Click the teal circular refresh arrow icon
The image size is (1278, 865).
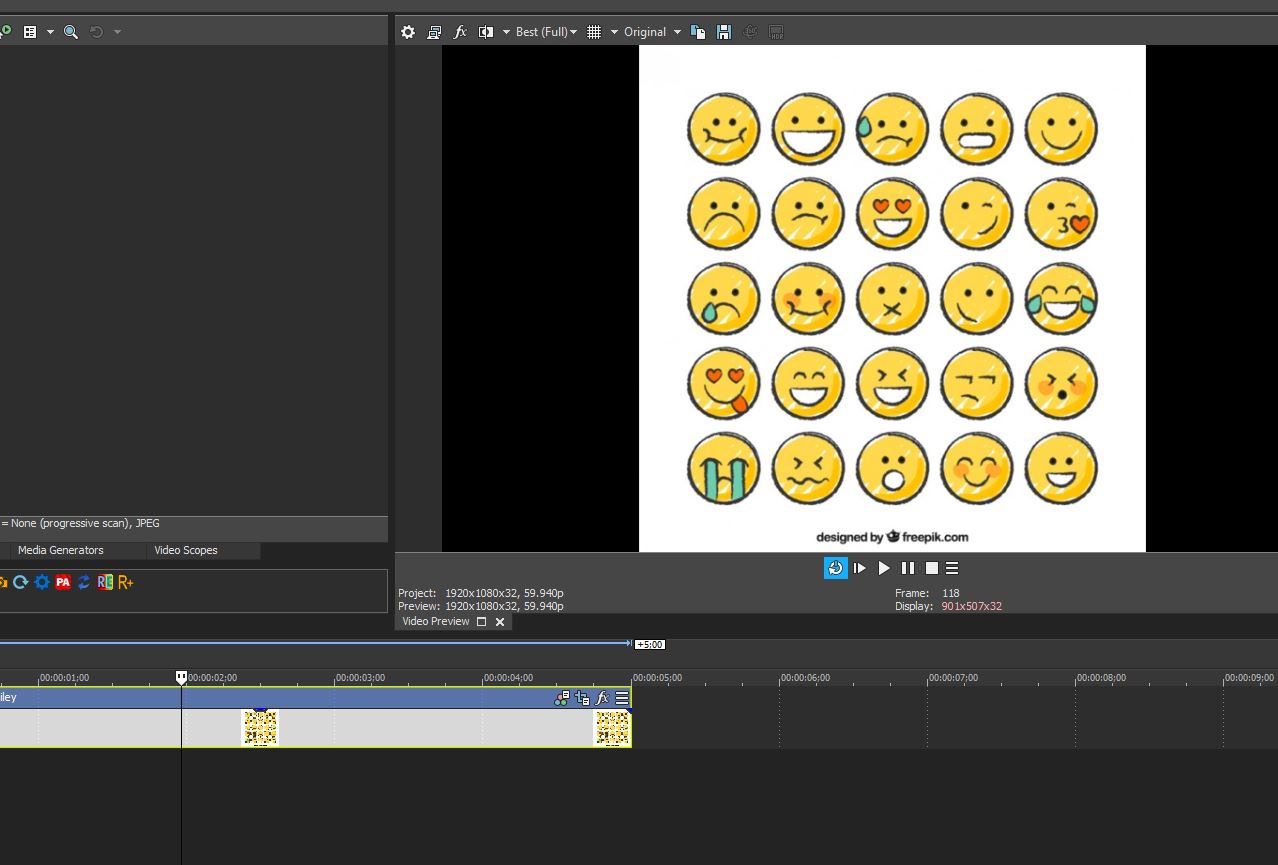(x=20, y=582)
